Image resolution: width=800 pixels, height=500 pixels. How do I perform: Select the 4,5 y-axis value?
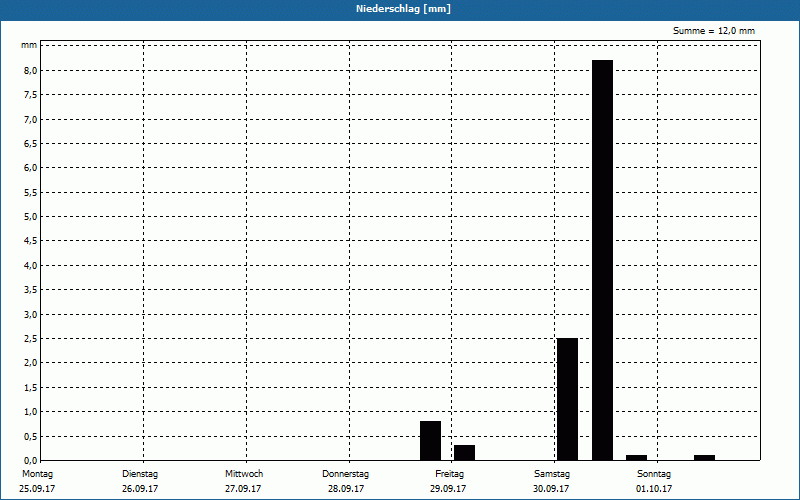(31, 241)
